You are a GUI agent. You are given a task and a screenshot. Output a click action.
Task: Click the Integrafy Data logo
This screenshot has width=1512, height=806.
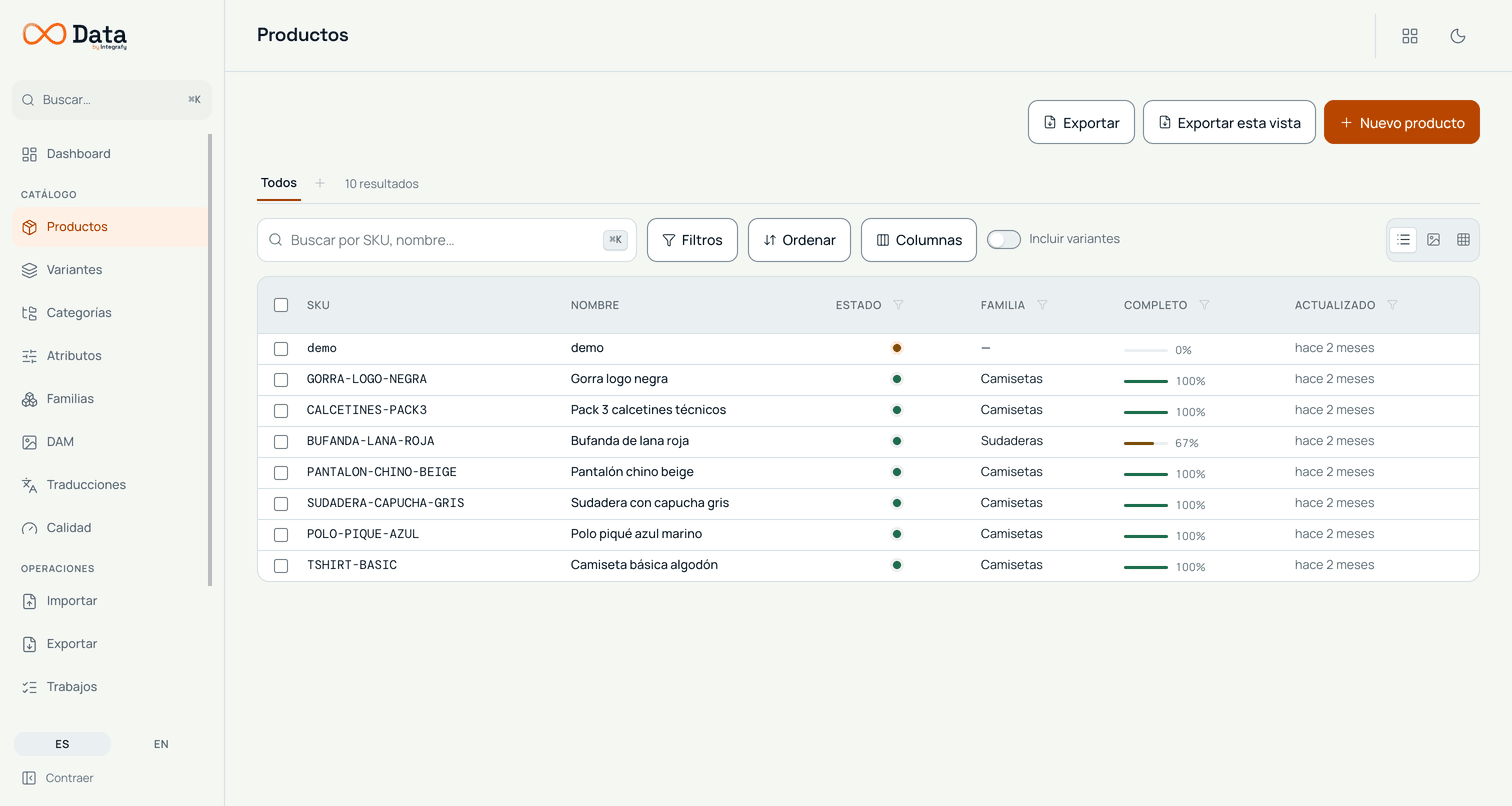(75, 35)
